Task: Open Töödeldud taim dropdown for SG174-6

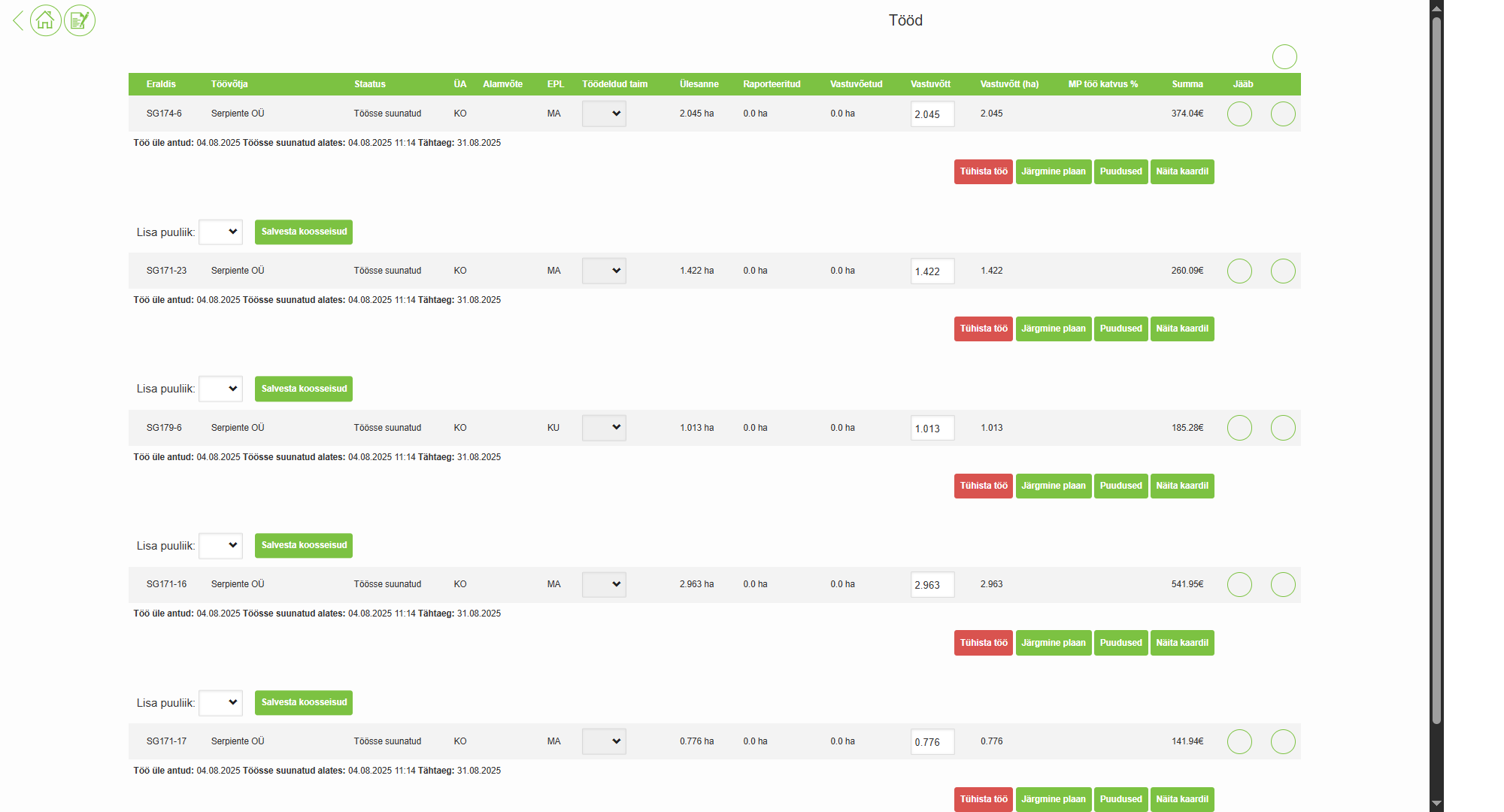Action: 604,114
